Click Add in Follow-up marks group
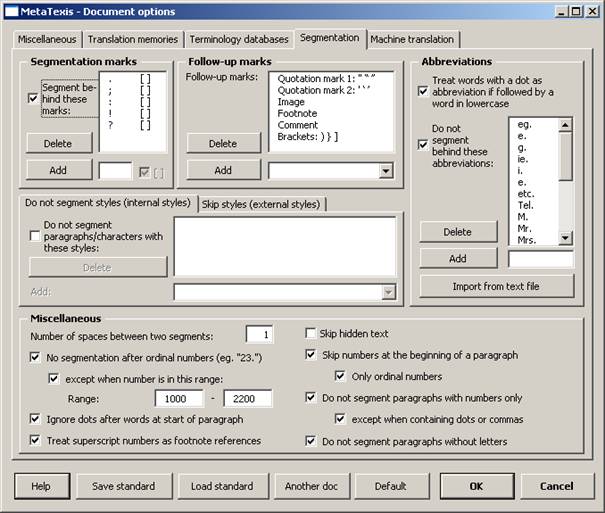The height and width of the screenshot is (513, 605). (224, 170)
